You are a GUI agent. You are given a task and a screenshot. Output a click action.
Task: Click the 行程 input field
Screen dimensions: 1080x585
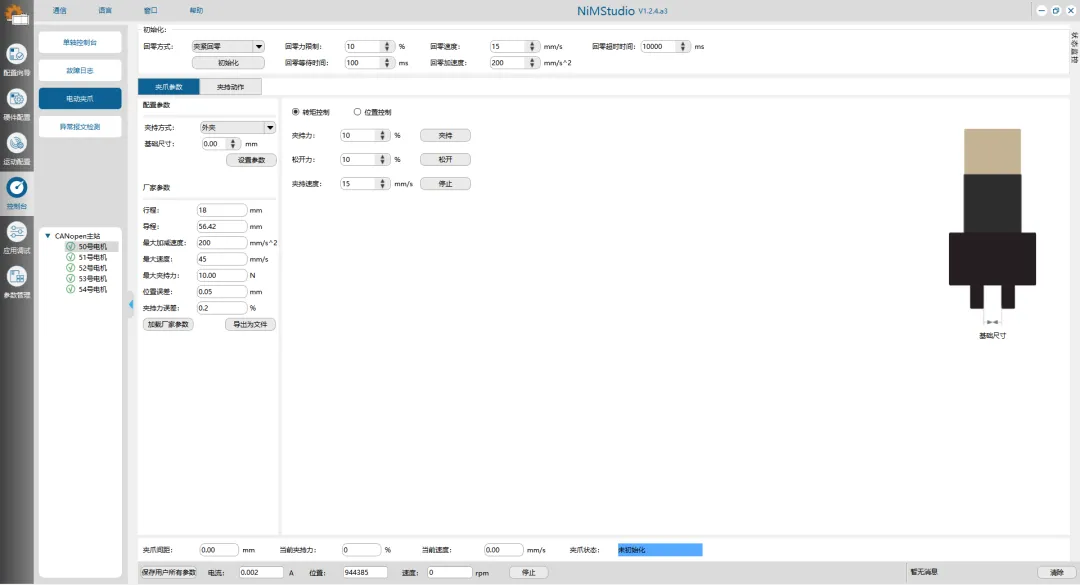pos(222,210)
